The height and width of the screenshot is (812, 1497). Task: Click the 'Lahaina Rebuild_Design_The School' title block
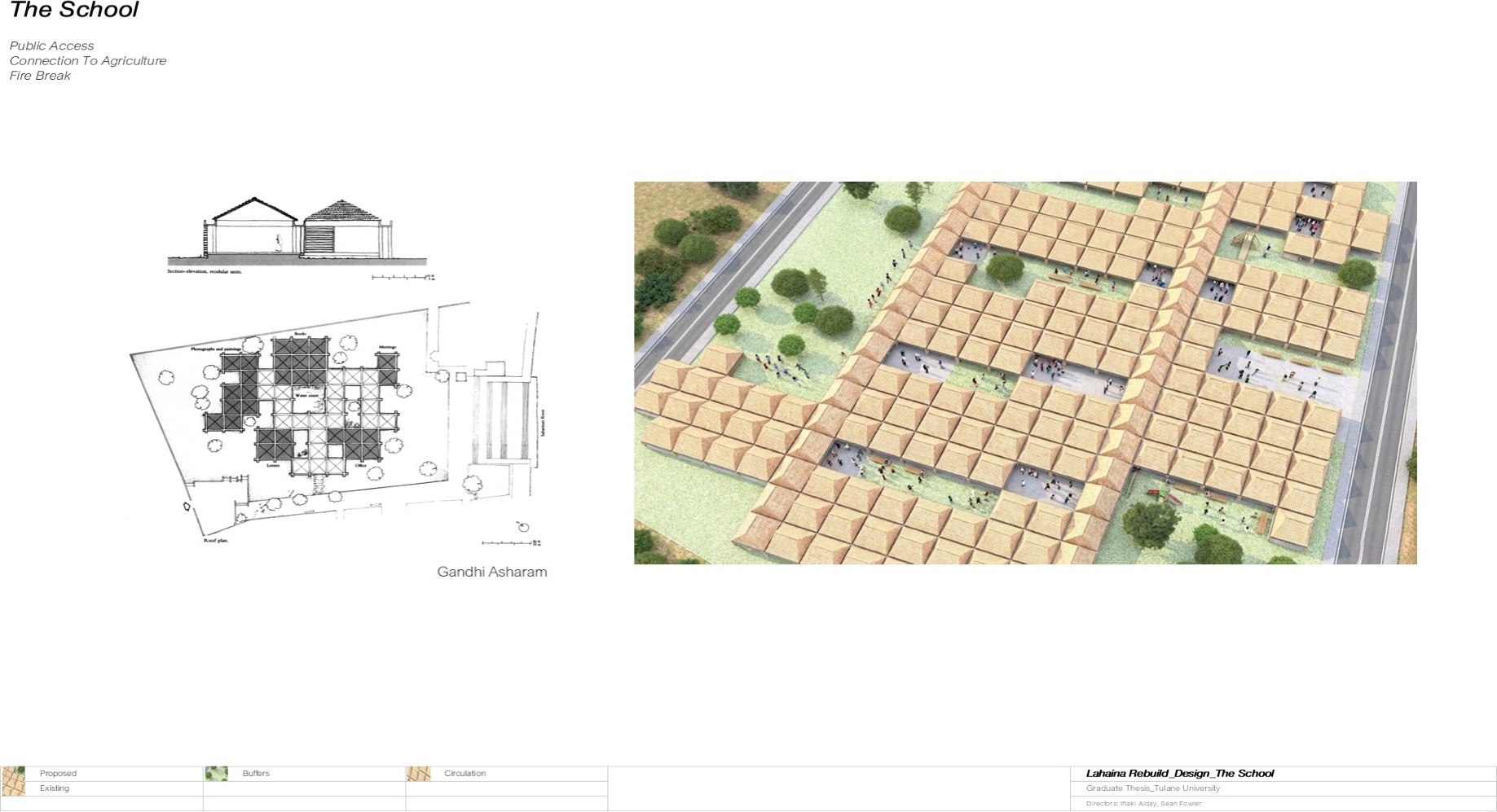pos(1181,774)
